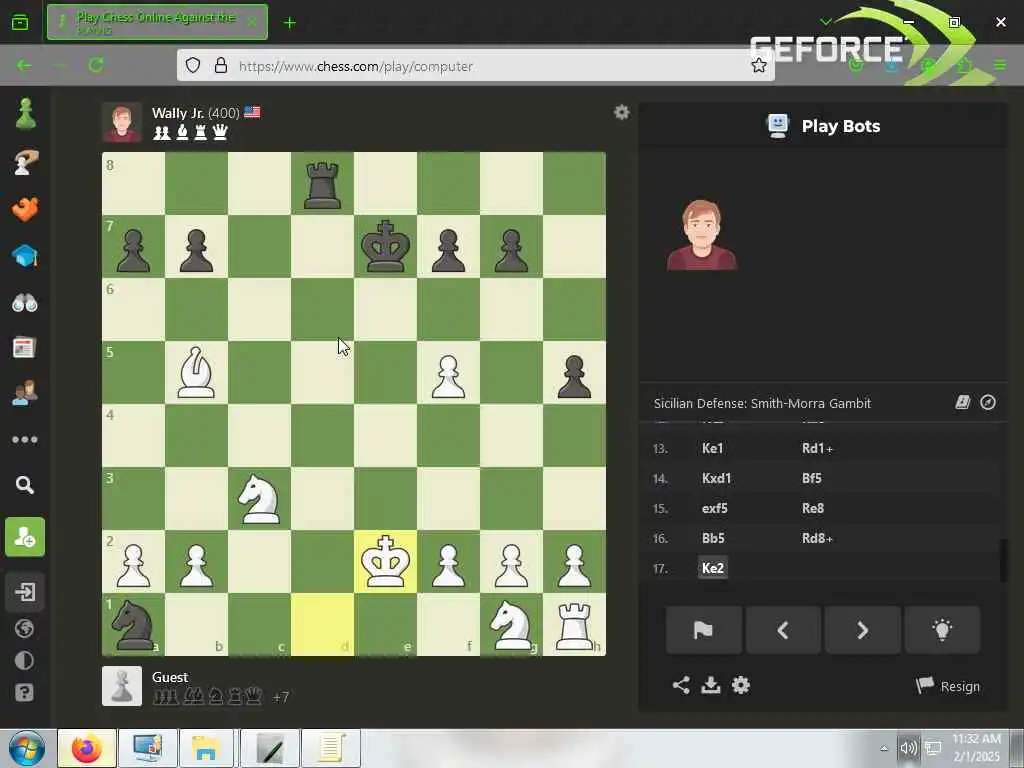The image size is (1024, 768).
Task: Open the Watch binoculars icon
Action: click(25, 303)
